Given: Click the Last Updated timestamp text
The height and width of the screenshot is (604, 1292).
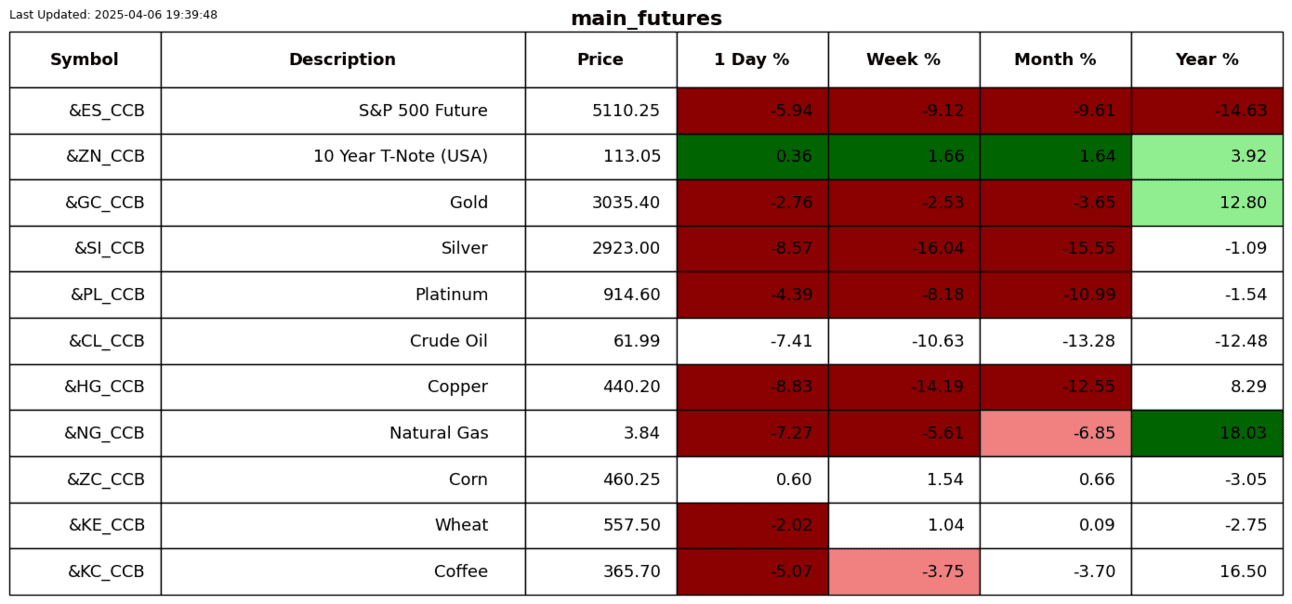Looking at the screenshot, I should pos(113,15).
